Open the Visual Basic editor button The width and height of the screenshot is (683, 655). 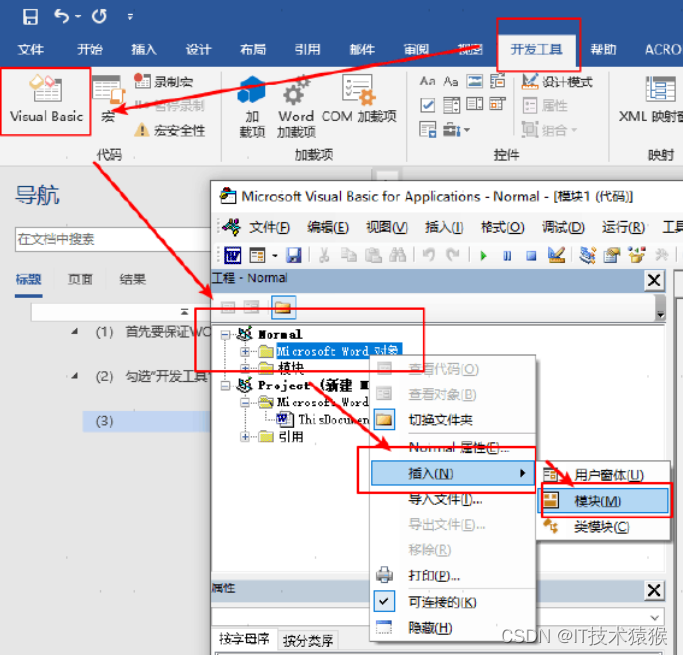coord(46,99)
